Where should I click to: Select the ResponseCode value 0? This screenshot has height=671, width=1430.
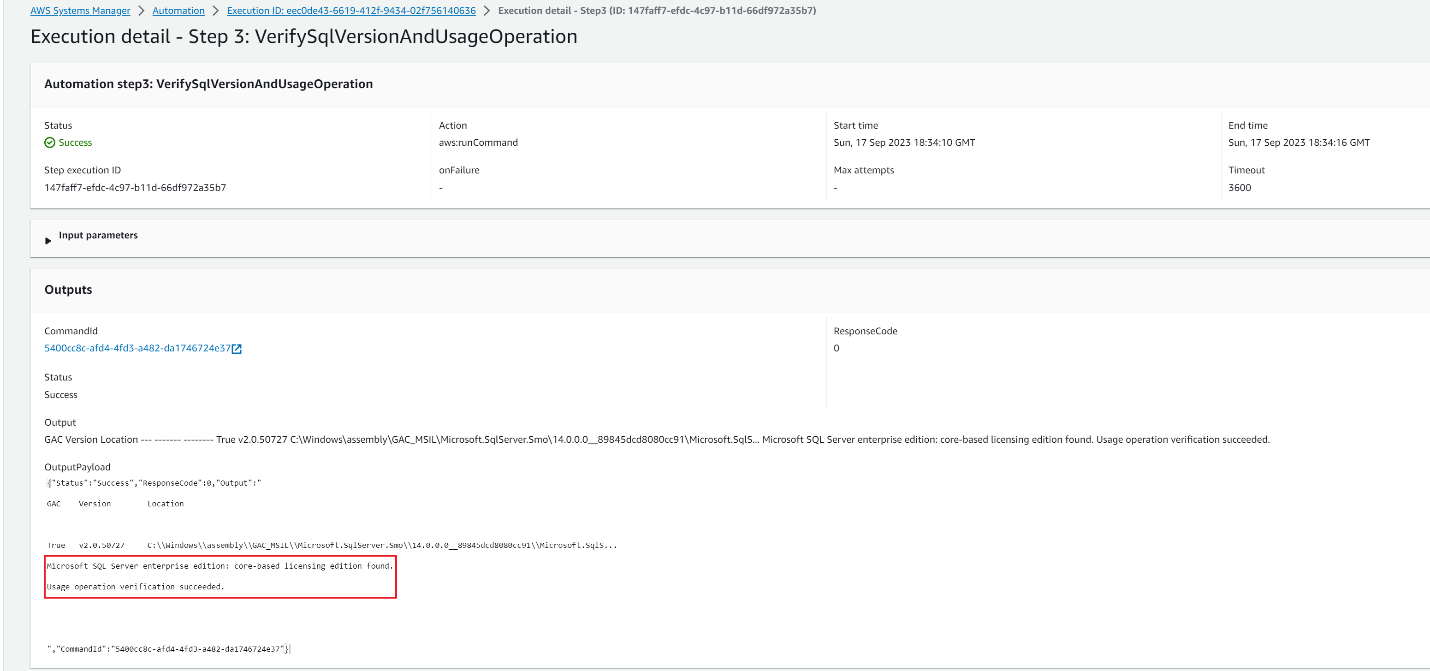click(x=836, y=348)
